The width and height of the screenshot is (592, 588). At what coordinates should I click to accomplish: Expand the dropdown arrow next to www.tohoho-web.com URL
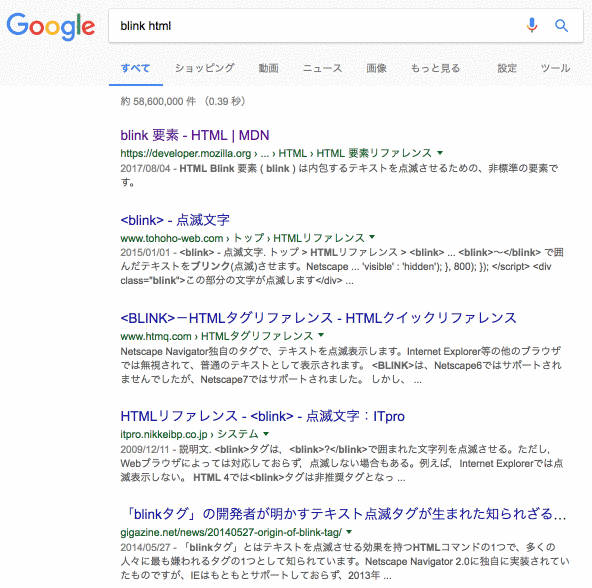tap(372, 237)
